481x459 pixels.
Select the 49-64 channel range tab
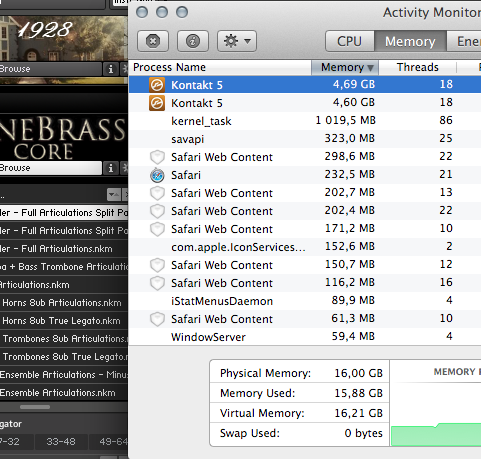click(109, 442)
